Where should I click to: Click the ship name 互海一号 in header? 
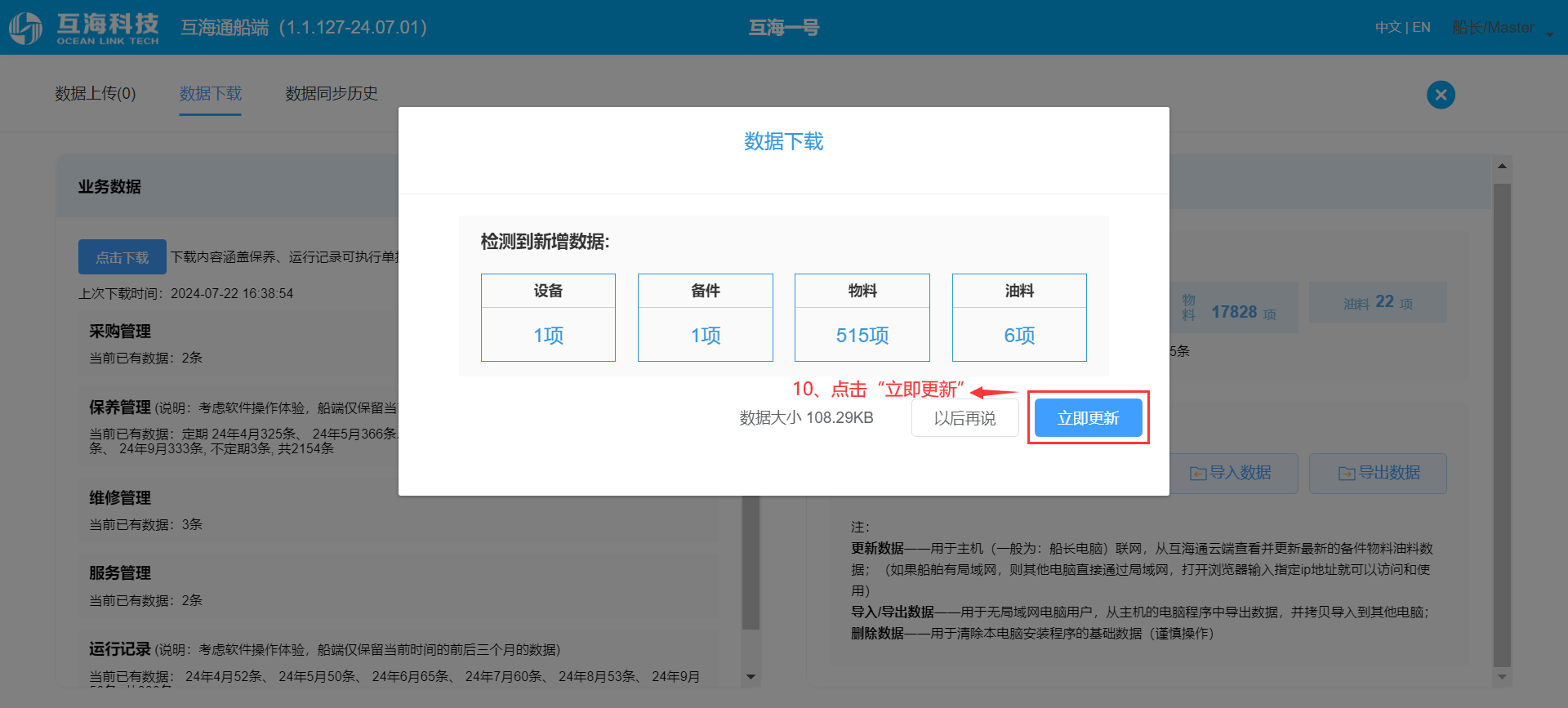tap(783, 28)
